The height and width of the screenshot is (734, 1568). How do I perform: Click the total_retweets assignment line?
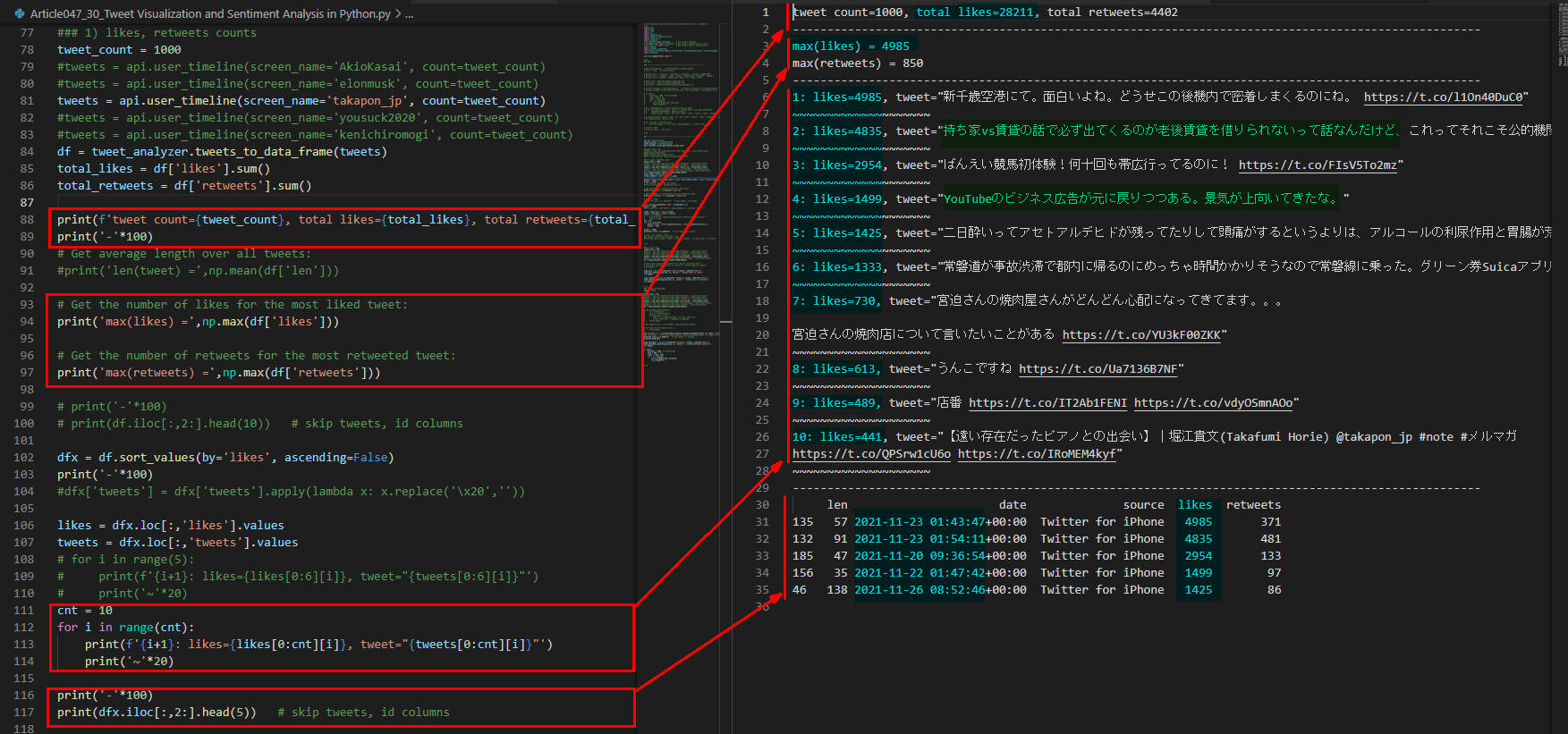coord(184,186)
